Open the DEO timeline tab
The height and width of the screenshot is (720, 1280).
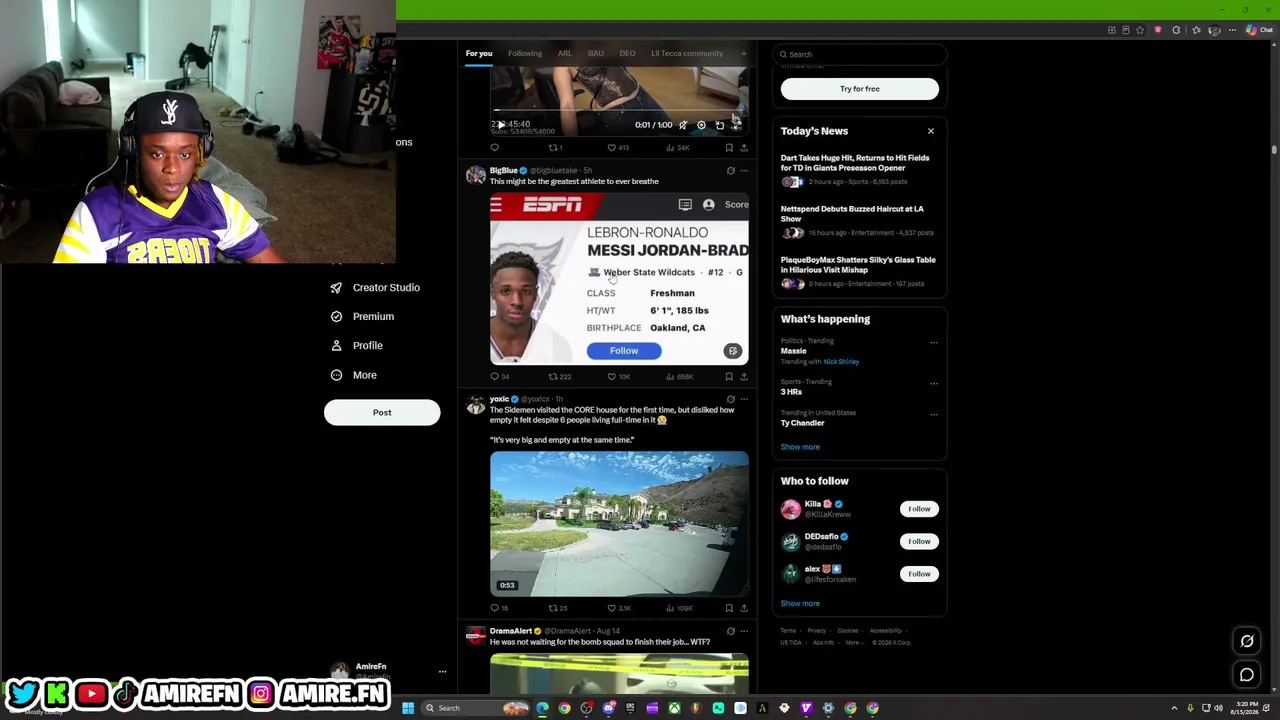tap(627, 54)
